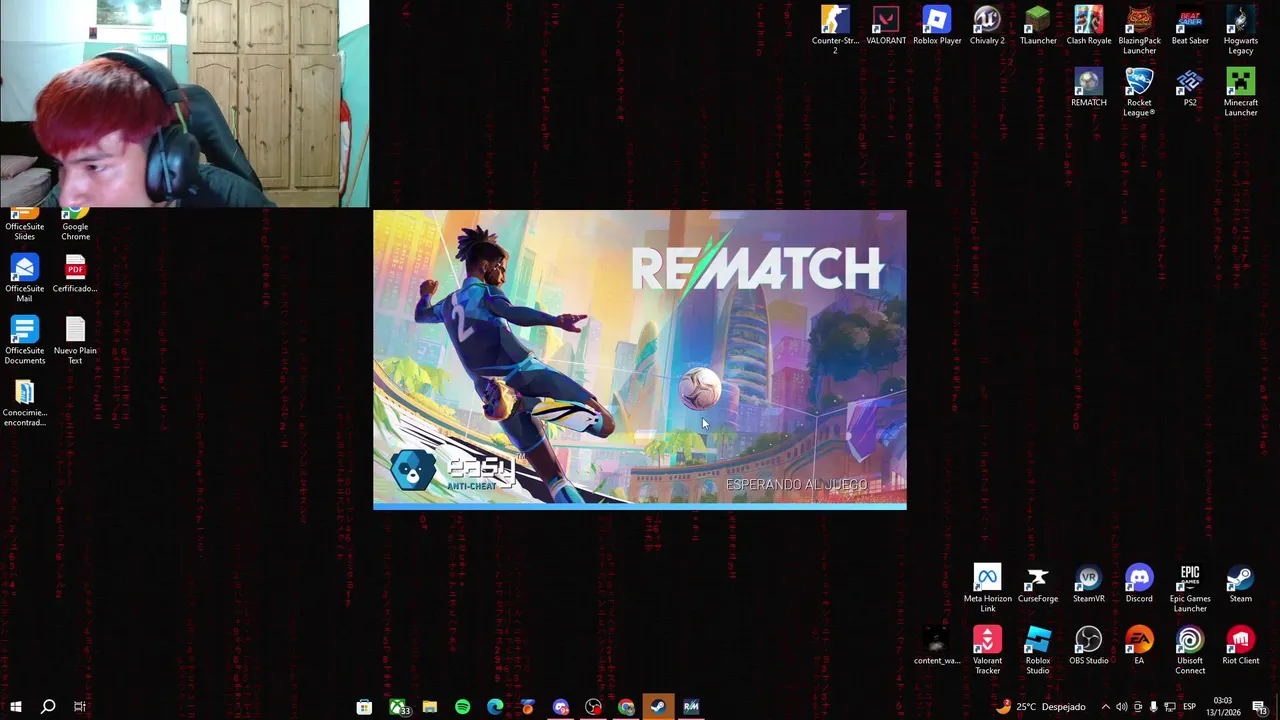
Task: Open the Nuevo Plain Text file
Action: pos(75,340)
